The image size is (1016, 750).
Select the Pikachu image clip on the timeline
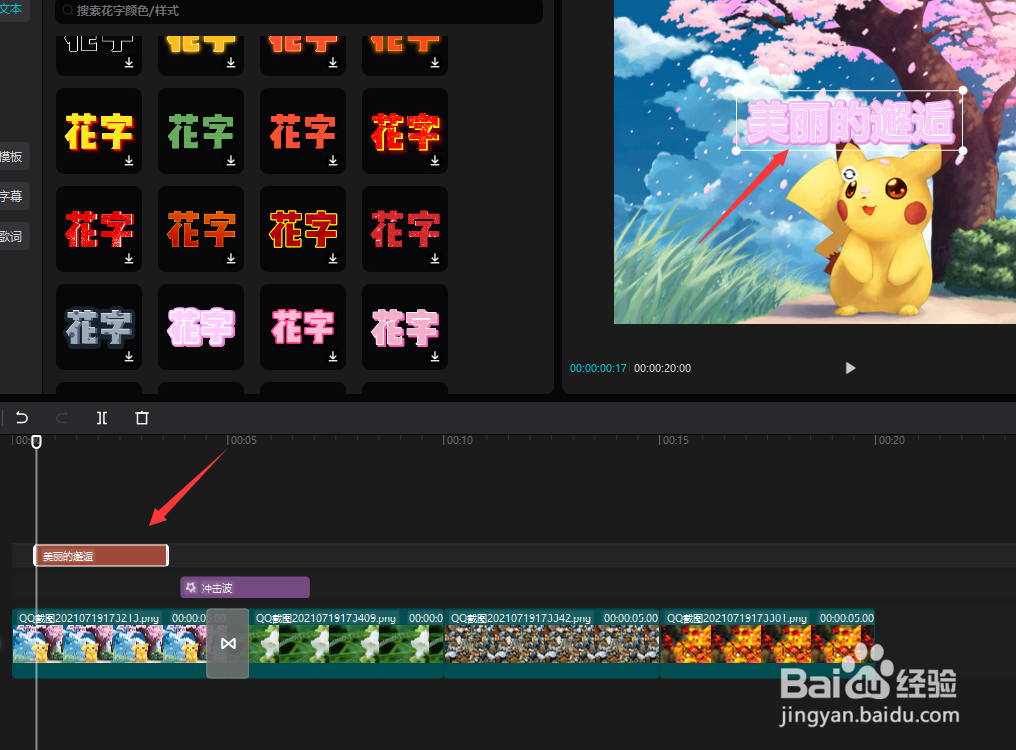pos(110,643)
